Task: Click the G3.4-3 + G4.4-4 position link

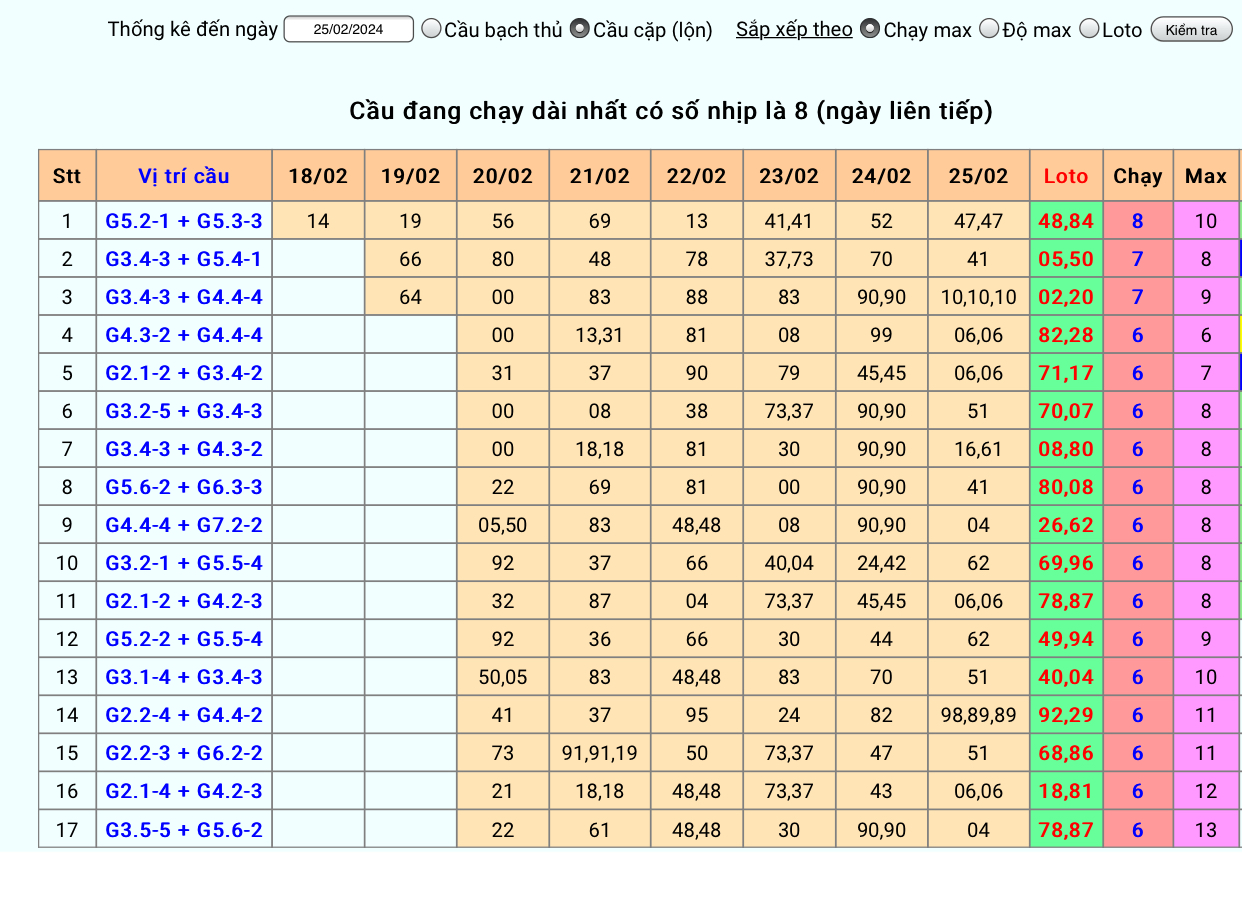Action: (184, 297)
